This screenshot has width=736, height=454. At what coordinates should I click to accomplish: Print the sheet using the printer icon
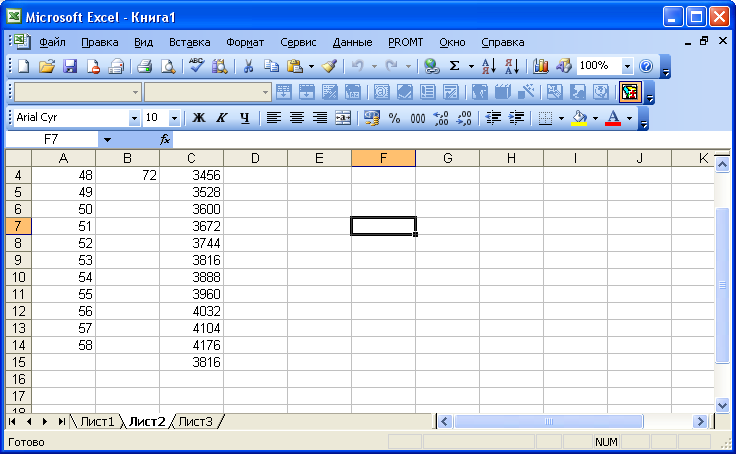[145, 66]
